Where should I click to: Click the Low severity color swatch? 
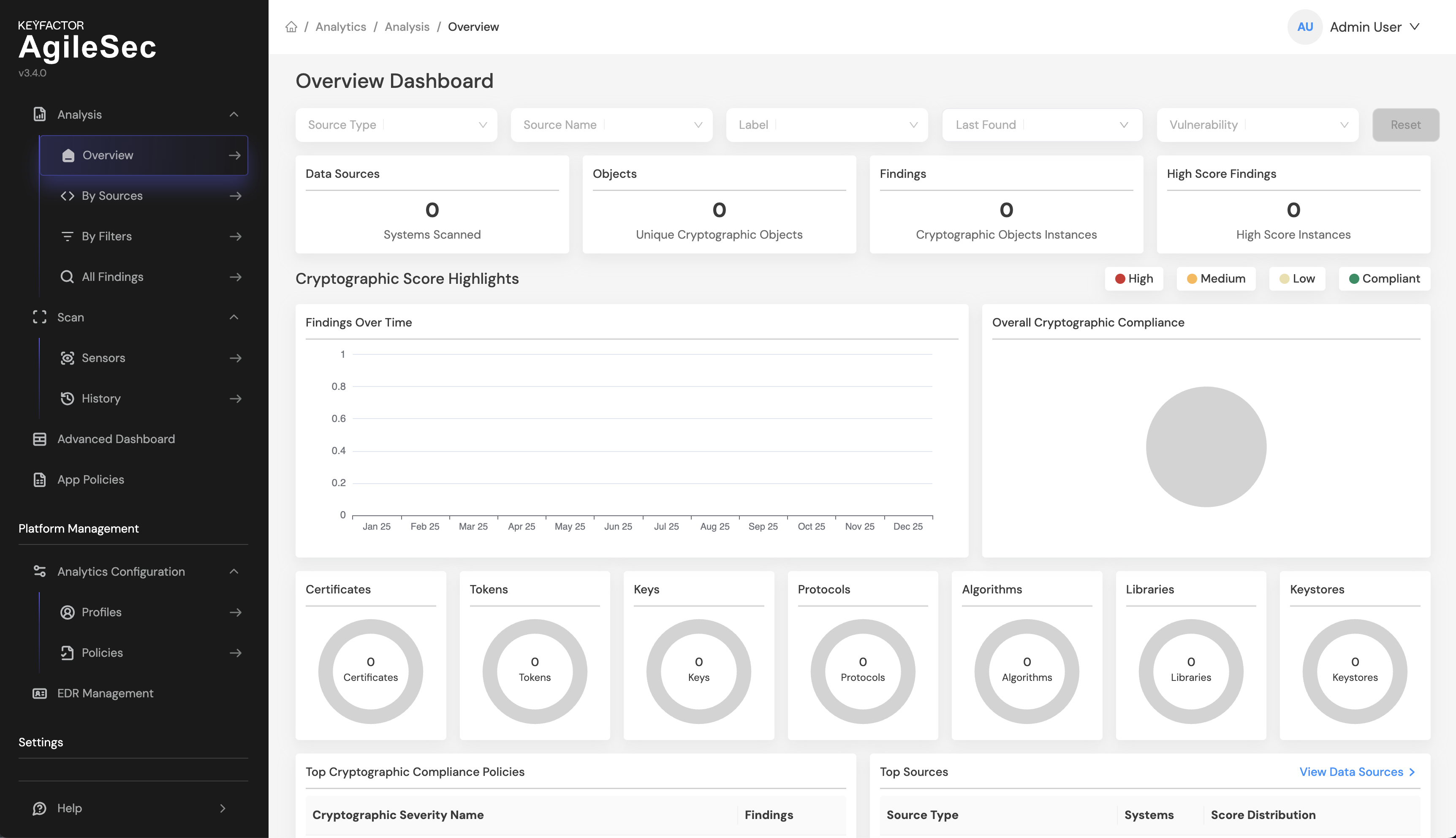coord(1284,279)
